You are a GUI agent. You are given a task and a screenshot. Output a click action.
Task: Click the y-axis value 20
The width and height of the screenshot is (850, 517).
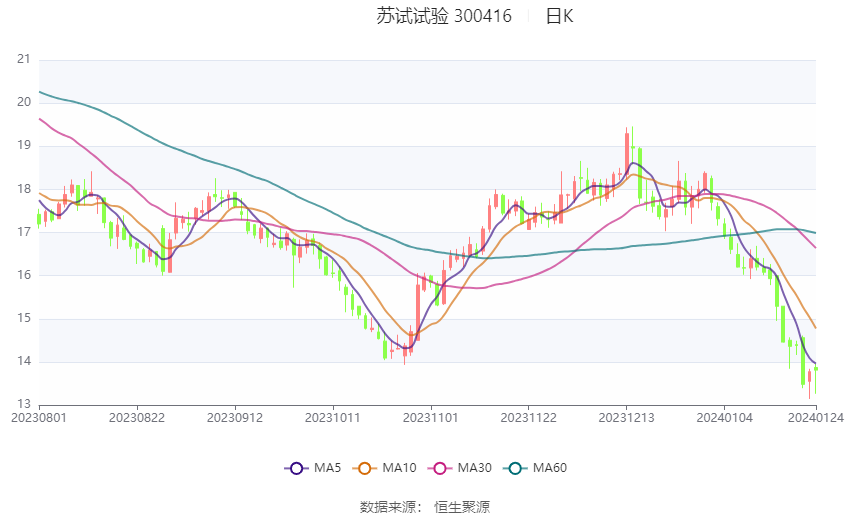click(x=24, y=102)
